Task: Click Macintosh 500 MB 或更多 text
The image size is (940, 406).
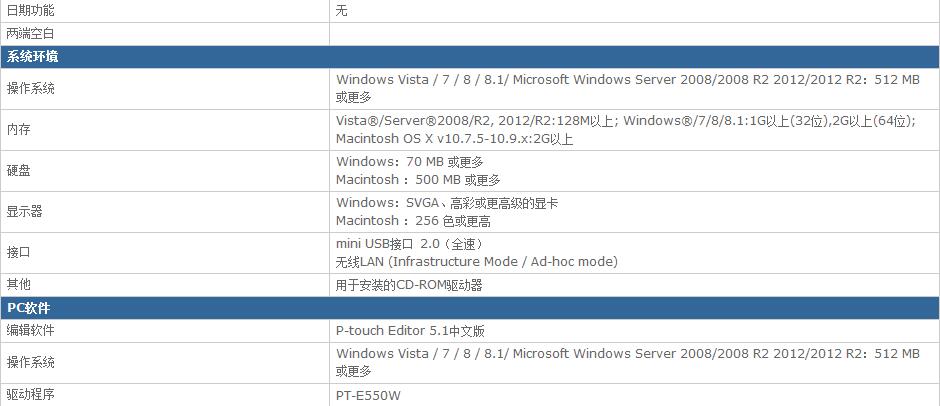Action: (418, 179)
